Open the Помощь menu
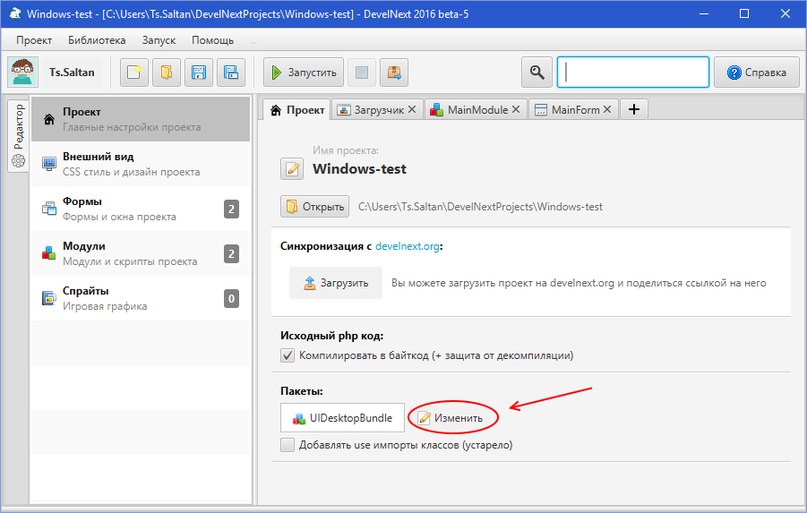This screenshot has height=513, width=807. click(213, 40)
